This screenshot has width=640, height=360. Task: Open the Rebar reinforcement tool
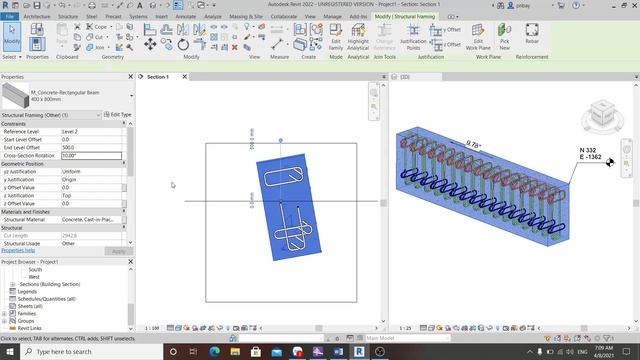pyautogui.click(x=532, y=34)
